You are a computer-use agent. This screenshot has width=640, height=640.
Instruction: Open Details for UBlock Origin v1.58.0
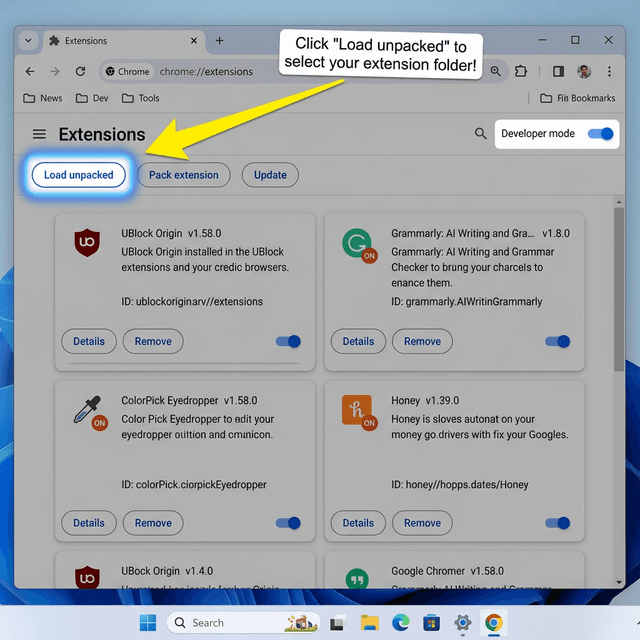click(x=89, y=341)
